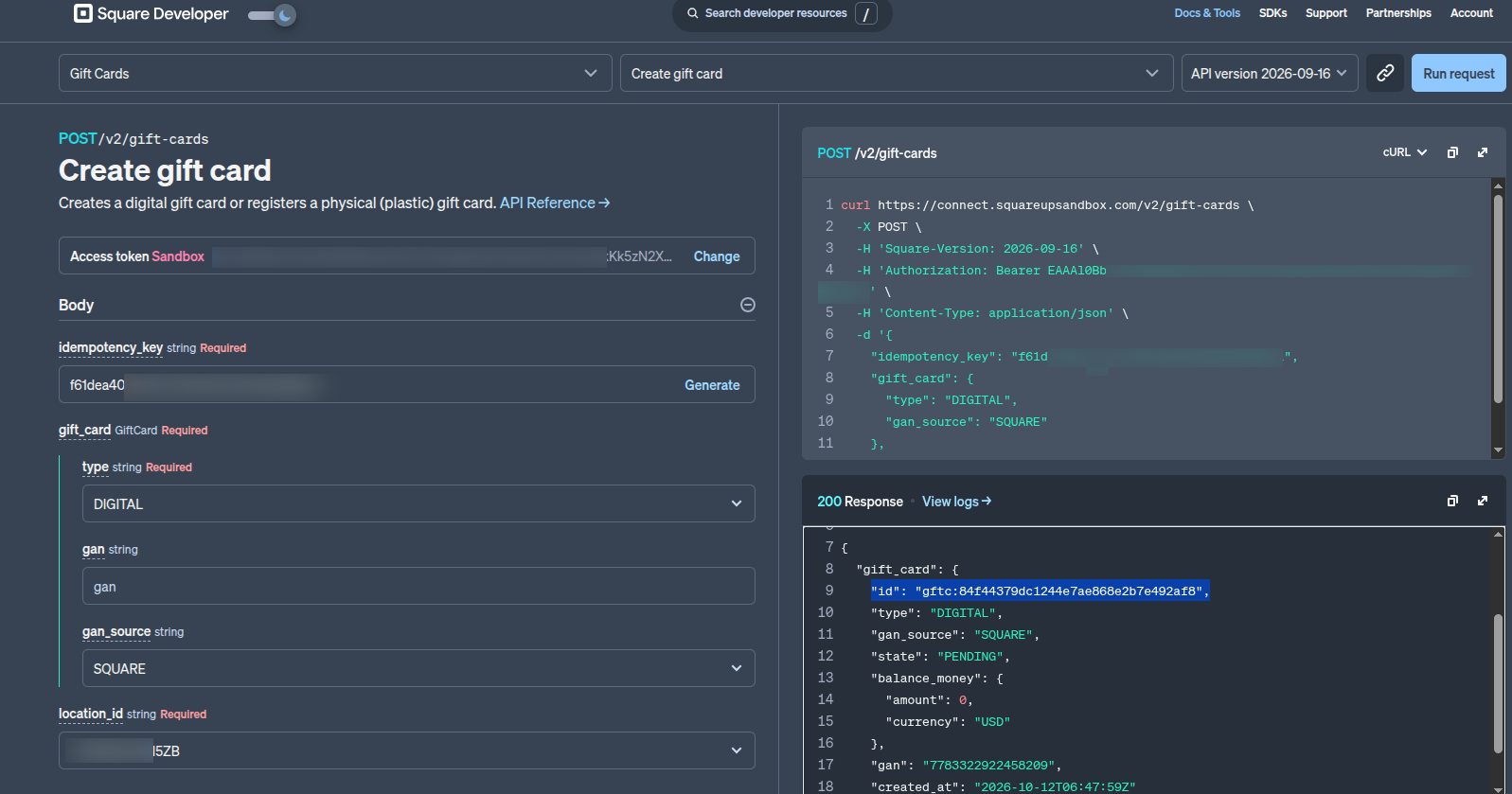The width and height of the screenshot is (1512, 794).
Task: Expand the Response panel fullscreen
Action: pyautogui.click(x=1483, y=501)
